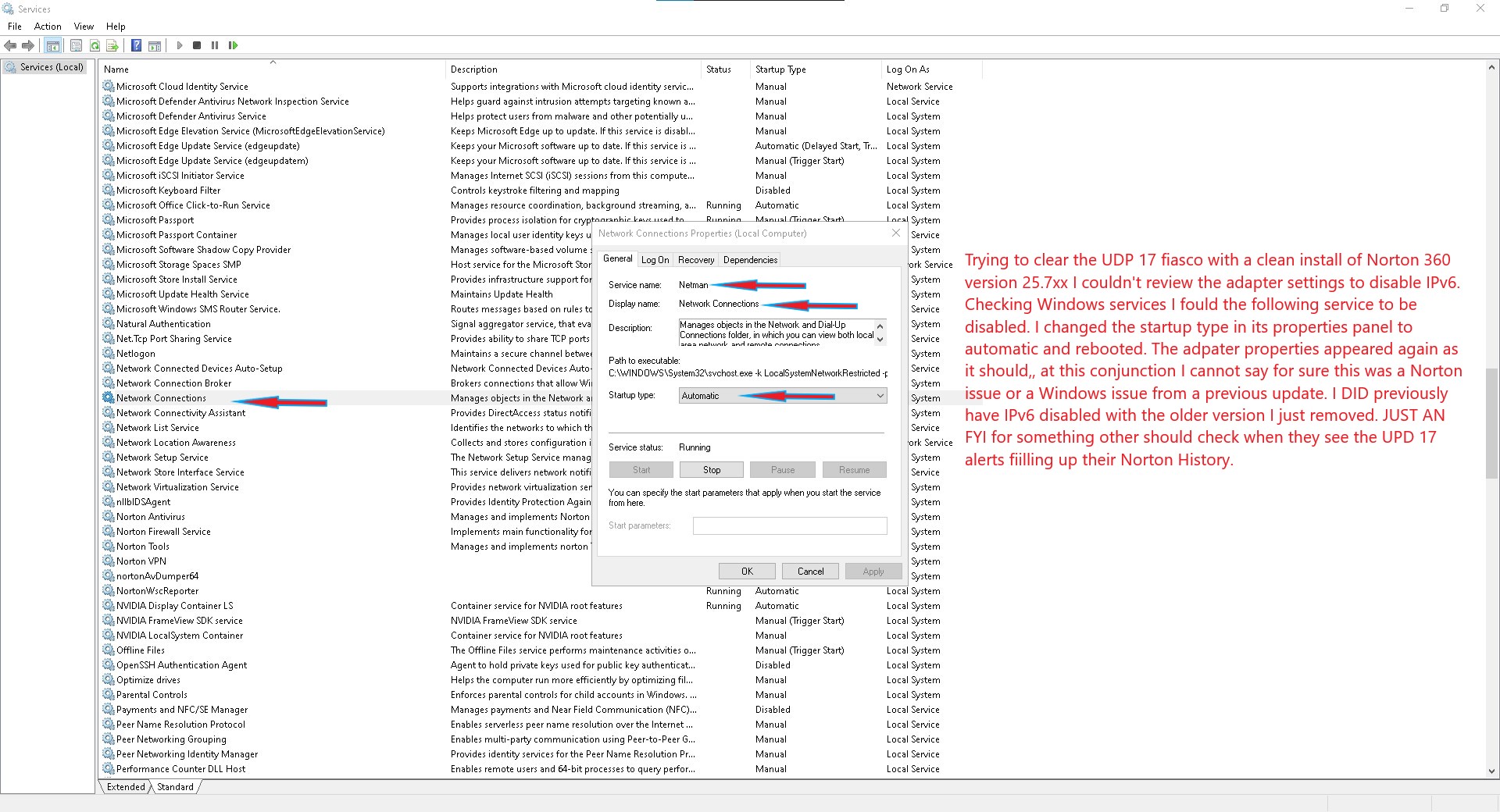Viewport: 1500px width, 812px height.
Task: Click the blue Help toolbar icon
Action: click(136, 46)
